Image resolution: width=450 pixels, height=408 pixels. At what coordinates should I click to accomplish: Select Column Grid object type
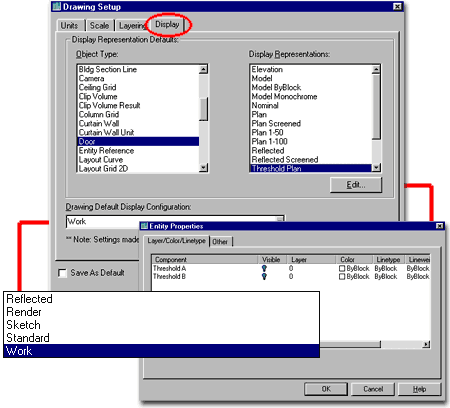pos(138,114)
